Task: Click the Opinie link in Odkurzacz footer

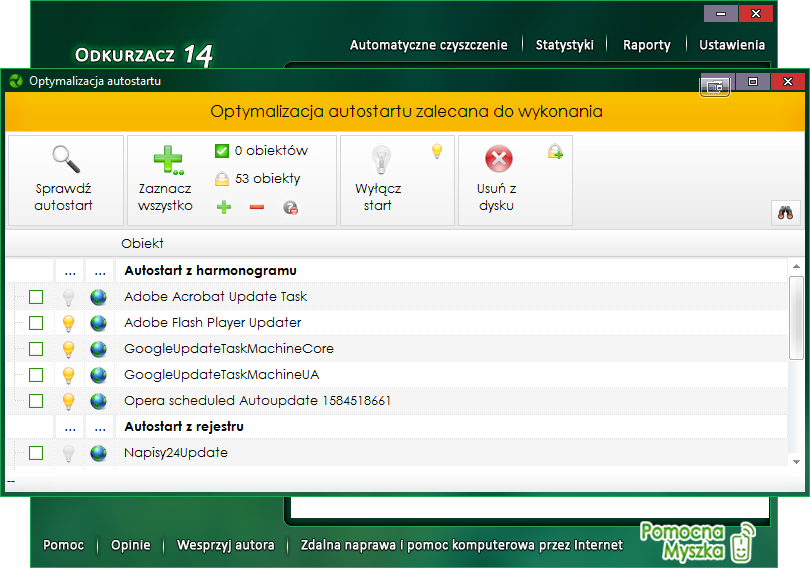Action: 131,545
